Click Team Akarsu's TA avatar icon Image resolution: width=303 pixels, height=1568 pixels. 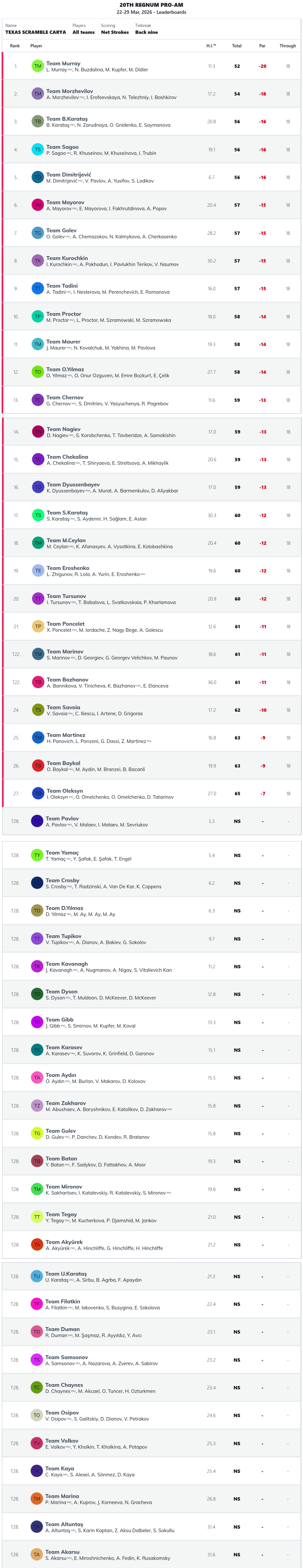click(37, 1554)
